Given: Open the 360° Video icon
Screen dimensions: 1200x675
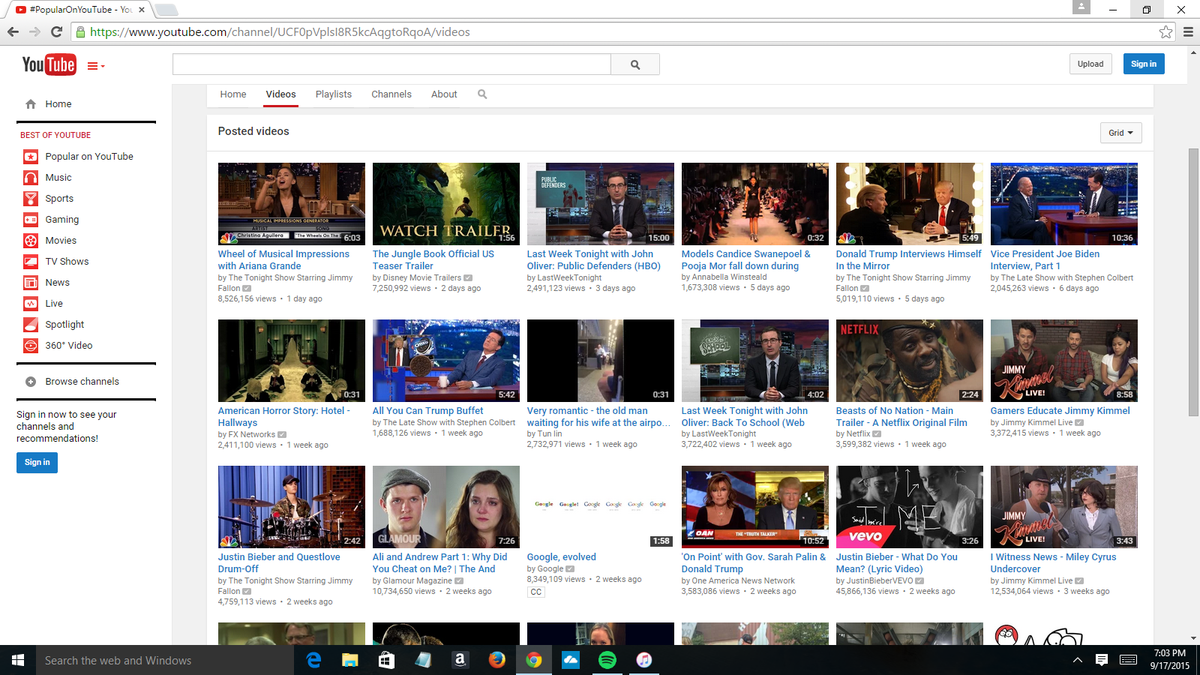Looking at the screenshot, I should point(31,346).
